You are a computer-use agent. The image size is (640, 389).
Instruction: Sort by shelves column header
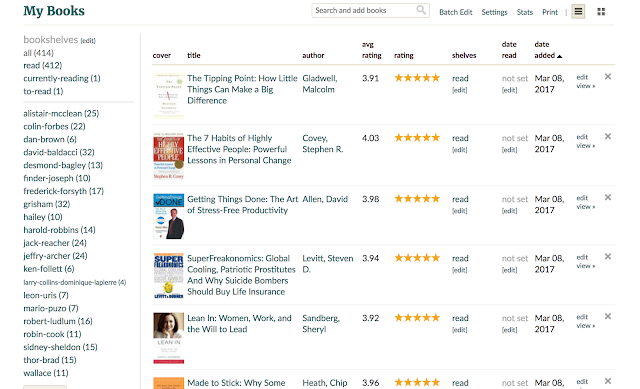coord(464,55)
